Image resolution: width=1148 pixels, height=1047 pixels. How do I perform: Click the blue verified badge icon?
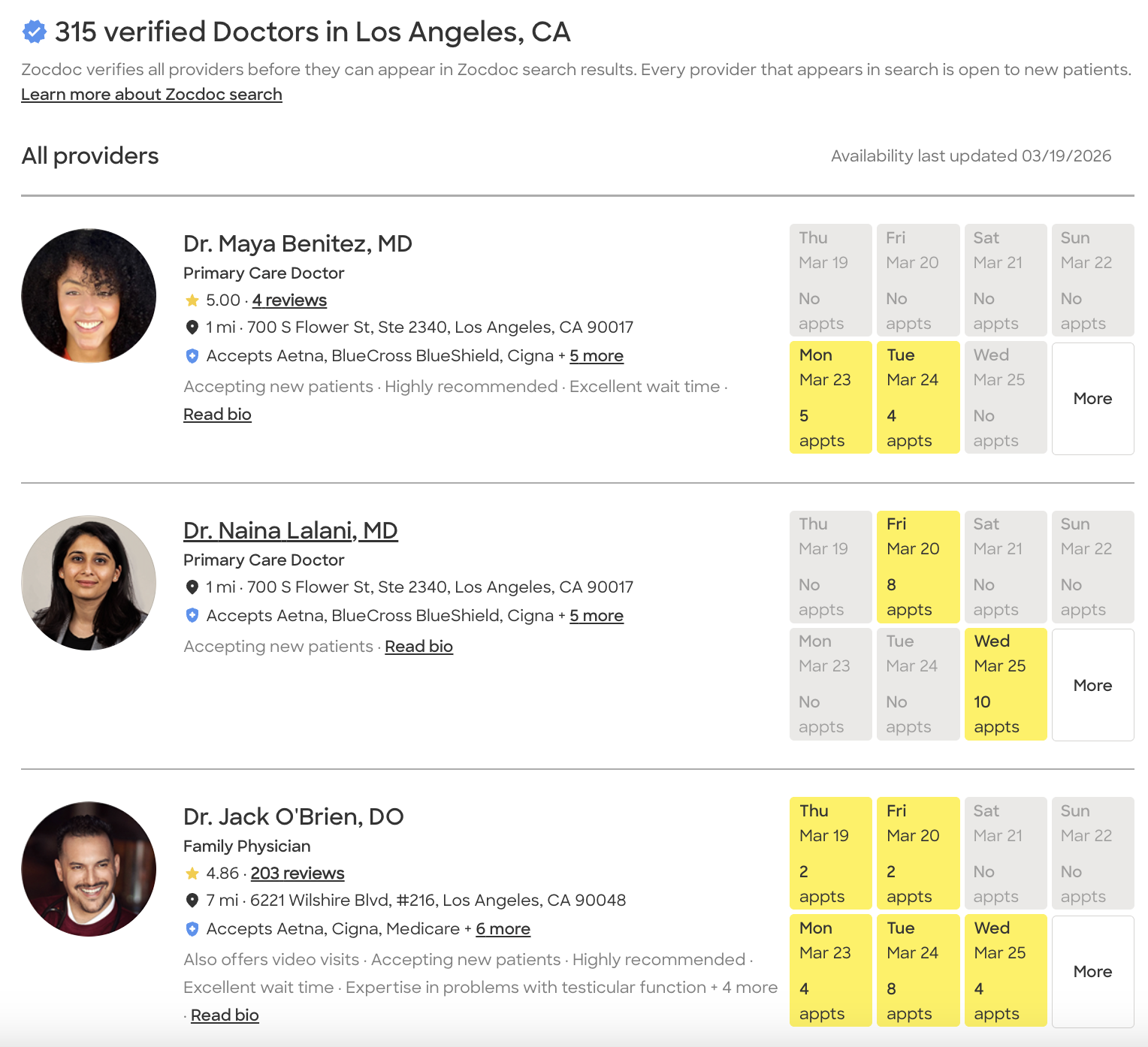point(34,32)
